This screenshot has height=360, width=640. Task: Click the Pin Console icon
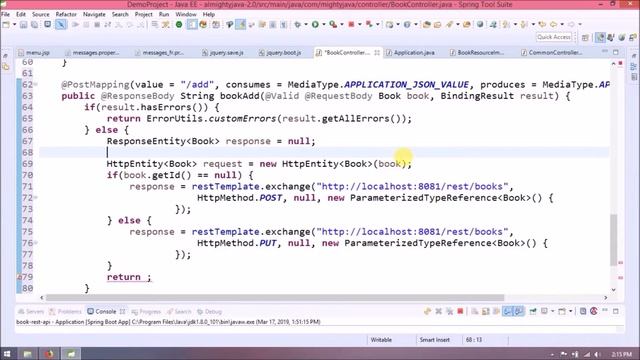(x=533, y=311)
